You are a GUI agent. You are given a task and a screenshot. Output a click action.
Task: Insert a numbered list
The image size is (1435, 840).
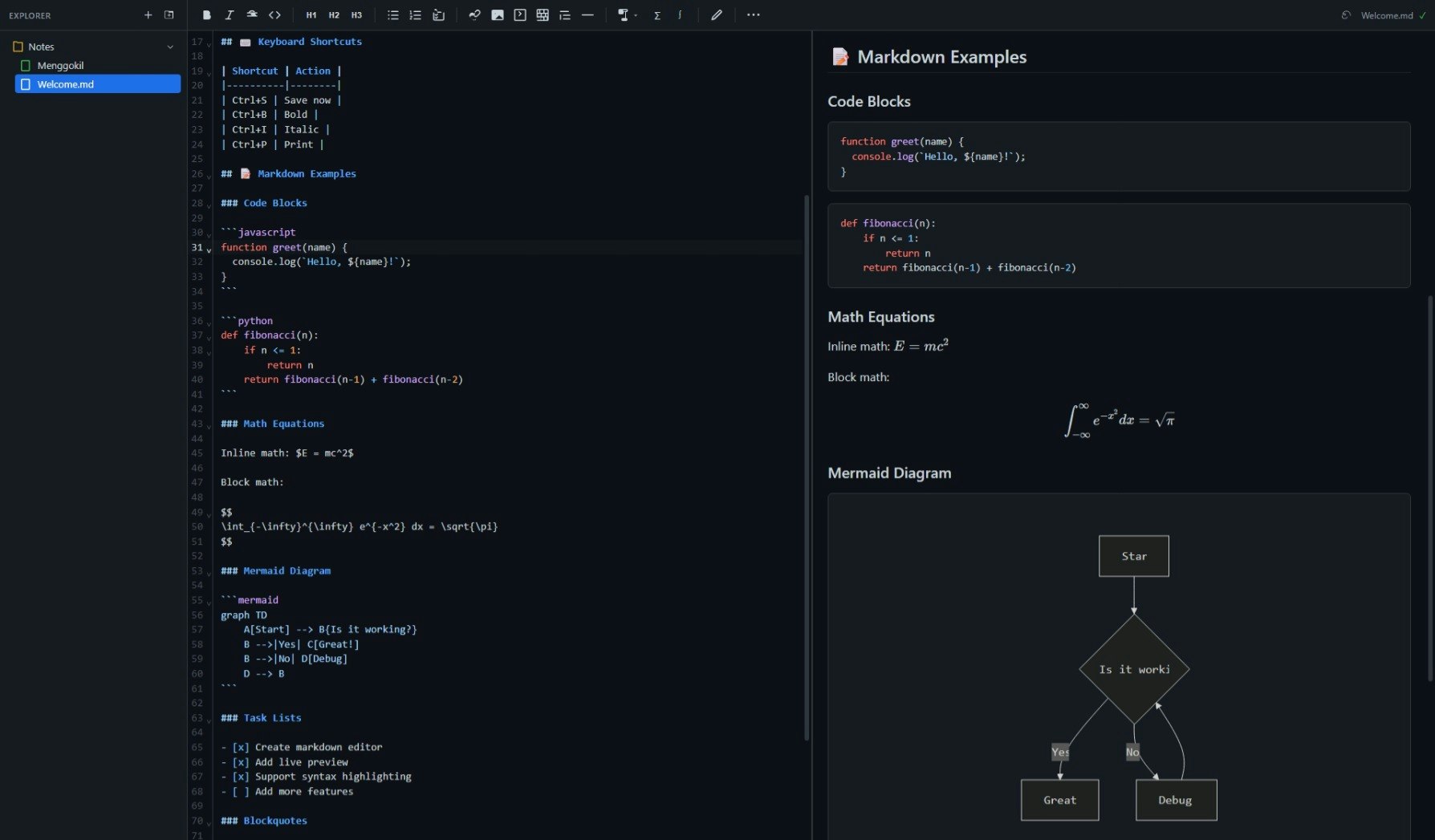[415, 14]
